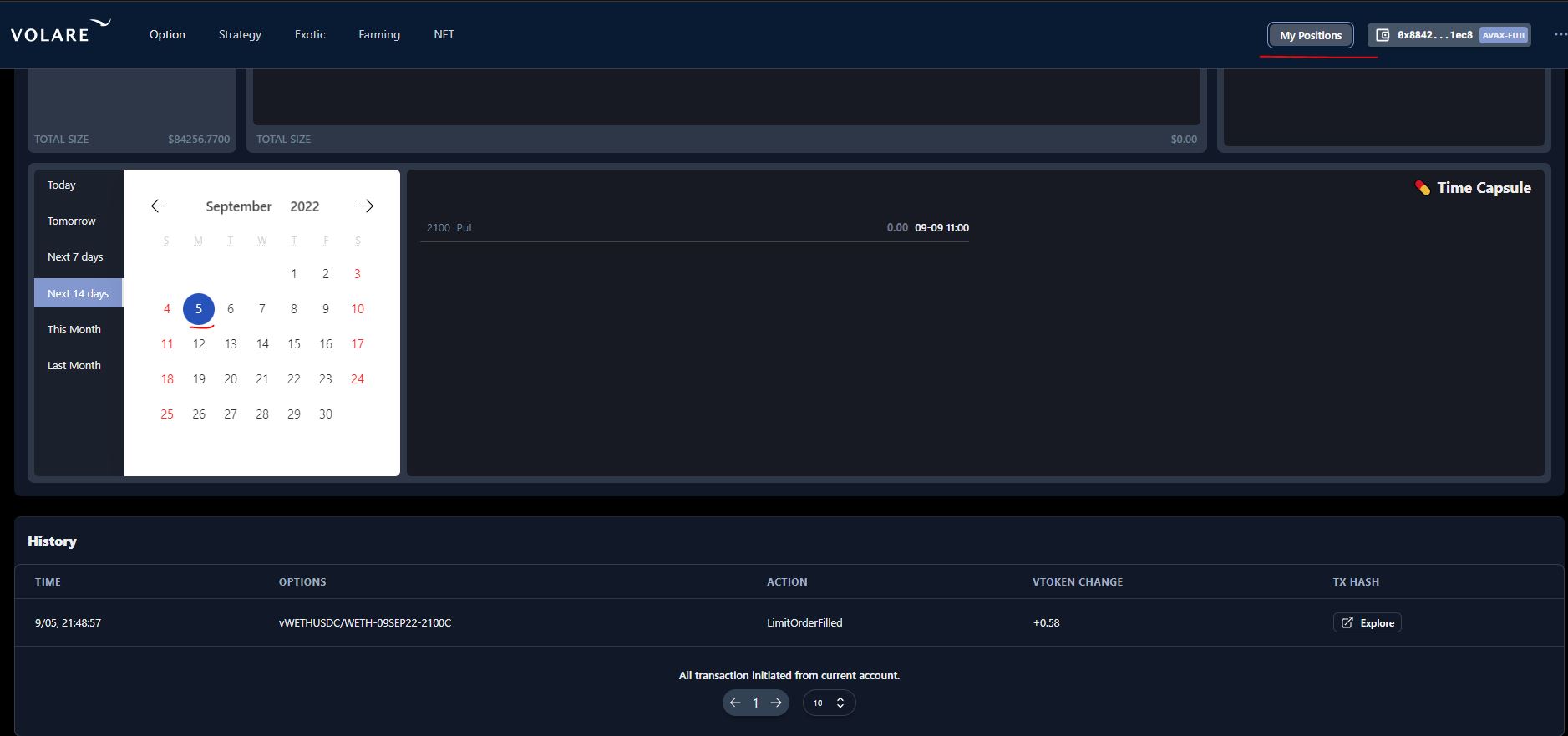
Task: Click history page number 1
Action: [x=755, y=703]
